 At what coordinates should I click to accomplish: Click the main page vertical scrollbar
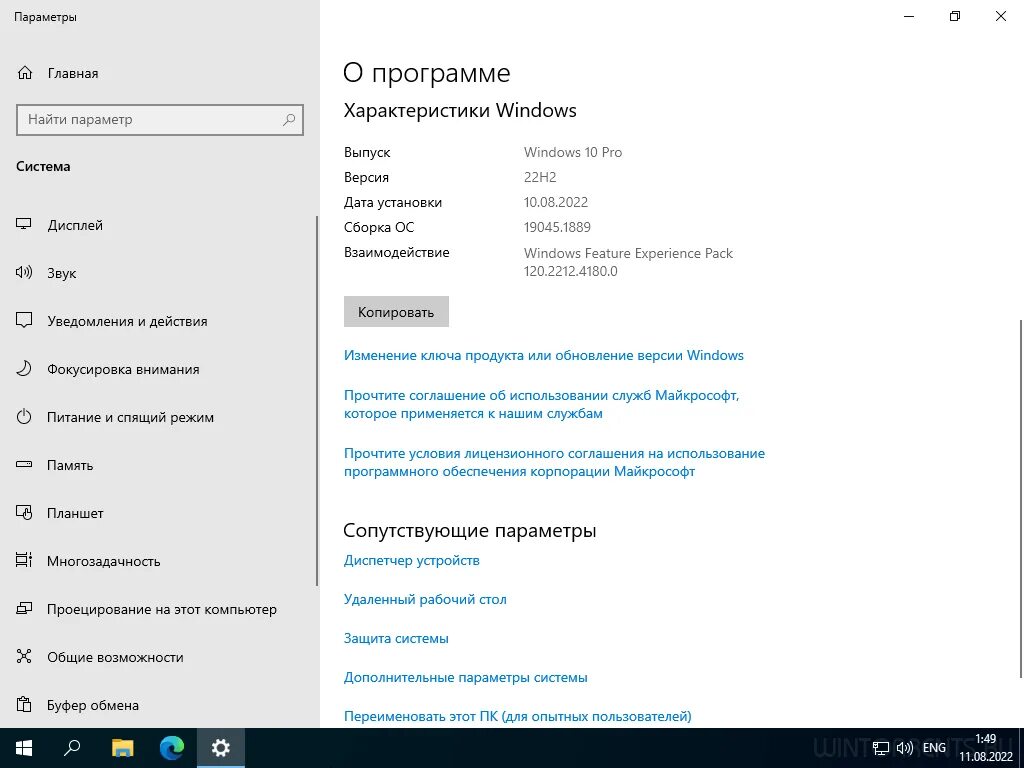click(1021, 500)
